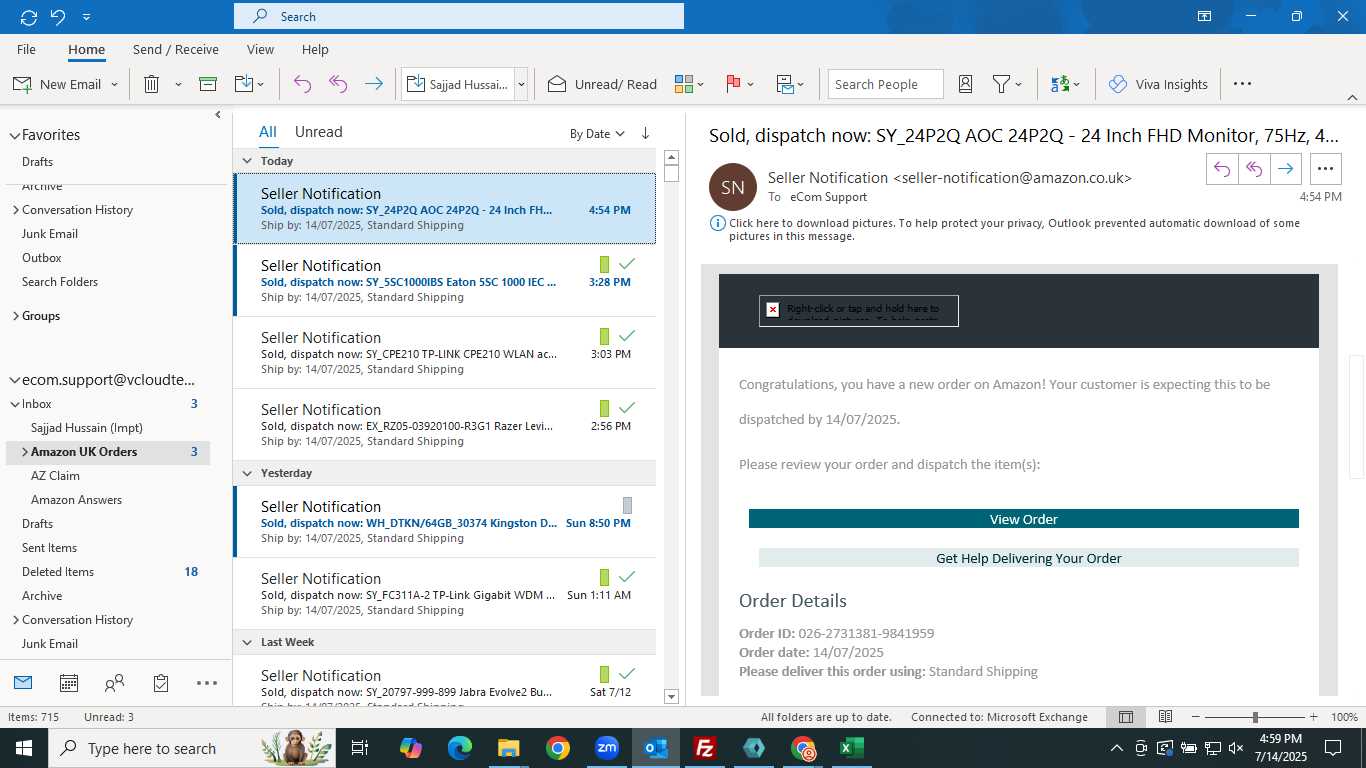This screenshot has height=768, width=1366.
Task: Open Excel from the Windows taskbar
Action: pyautogui.click(x=851, y=748)
